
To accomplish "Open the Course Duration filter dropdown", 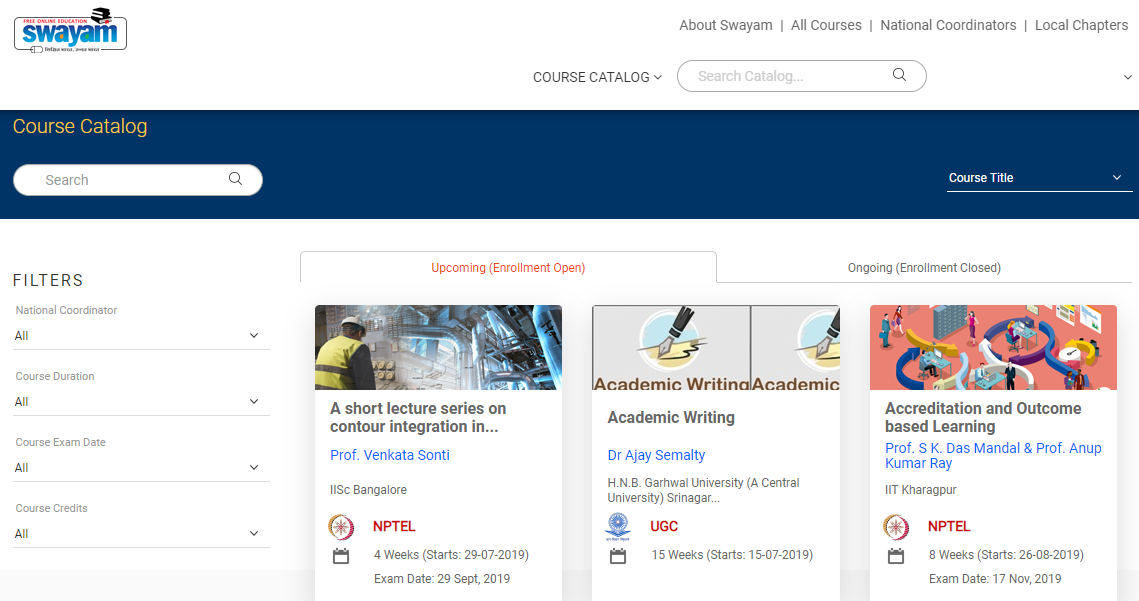I will (x=140, y=402).
